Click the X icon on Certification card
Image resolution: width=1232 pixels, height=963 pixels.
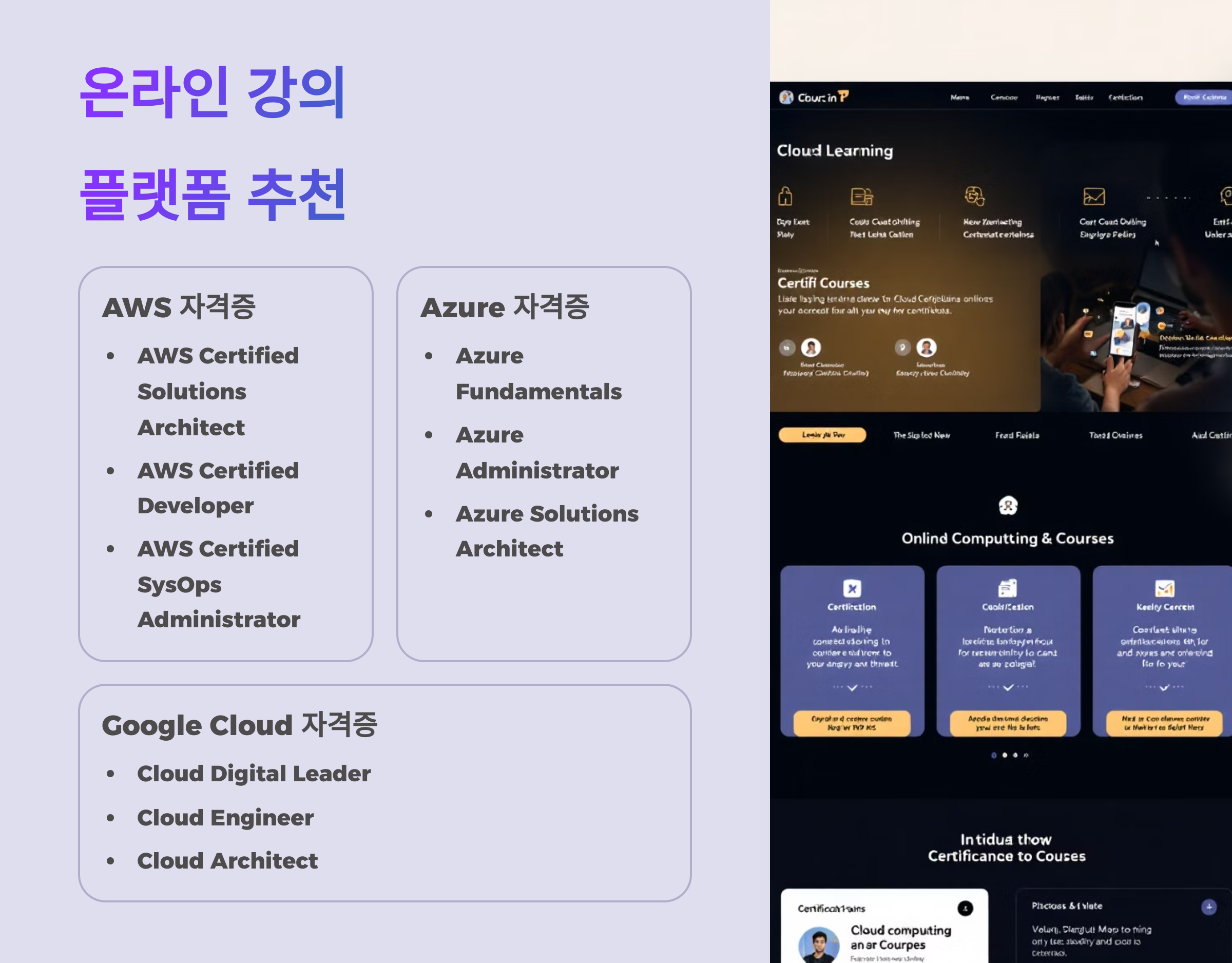pyautogui.click(x=852, y=588)
